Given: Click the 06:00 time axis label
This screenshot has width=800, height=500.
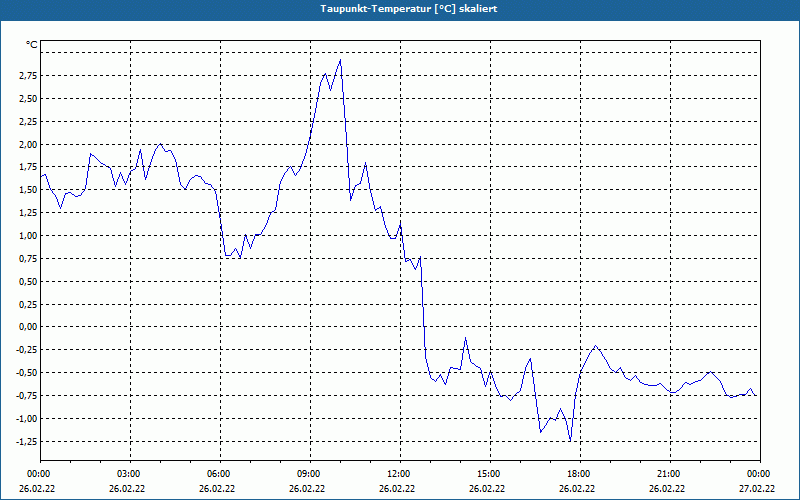Looking at the screenshot, I should click(220, 474).
